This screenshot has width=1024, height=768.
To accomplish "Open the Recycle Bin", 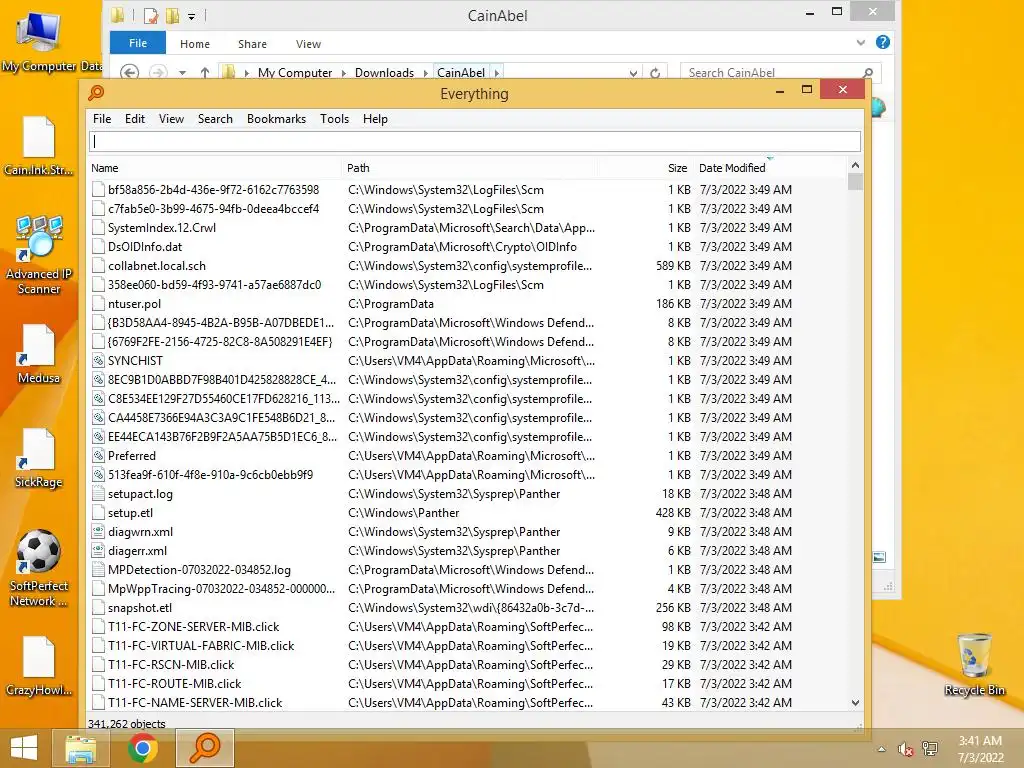I will (974, 664).
